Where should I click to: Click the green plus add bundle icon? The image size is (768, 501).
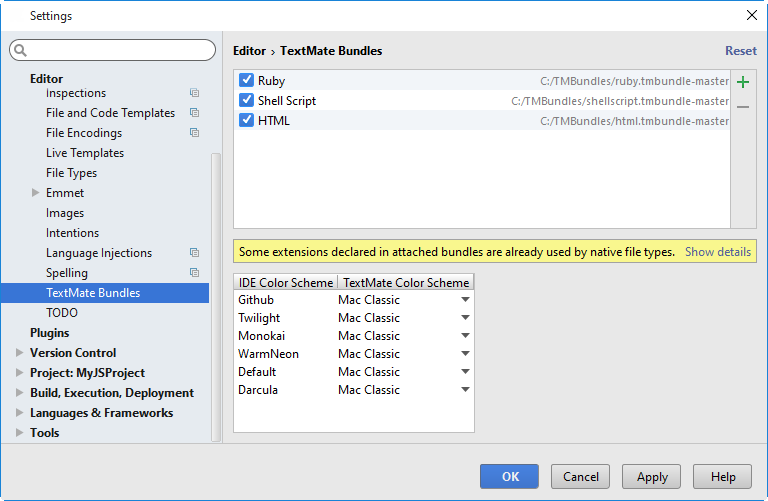[743, 82]
